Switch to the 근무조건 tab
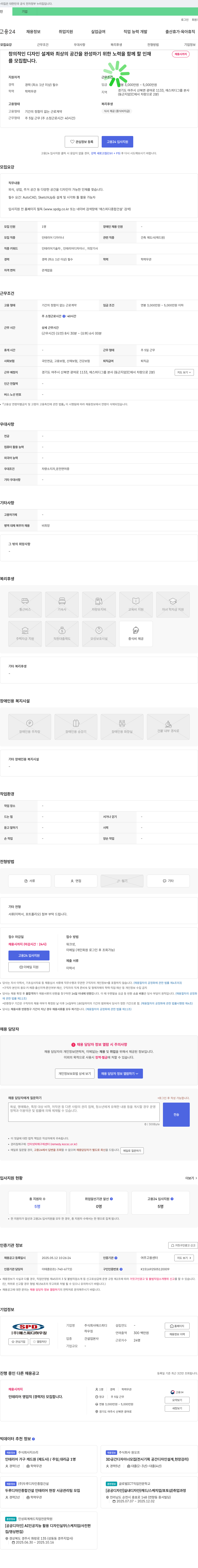This screenshot has width=198, height=1568. click(43, 44)
